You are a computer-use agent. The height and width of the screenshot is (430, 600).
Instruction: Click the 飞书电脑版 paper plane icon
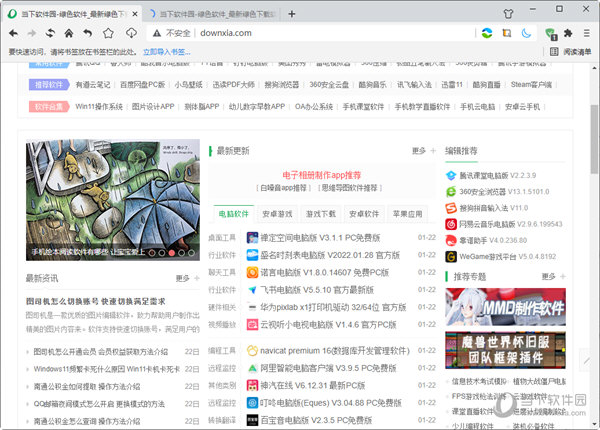(x=252, y=290)
